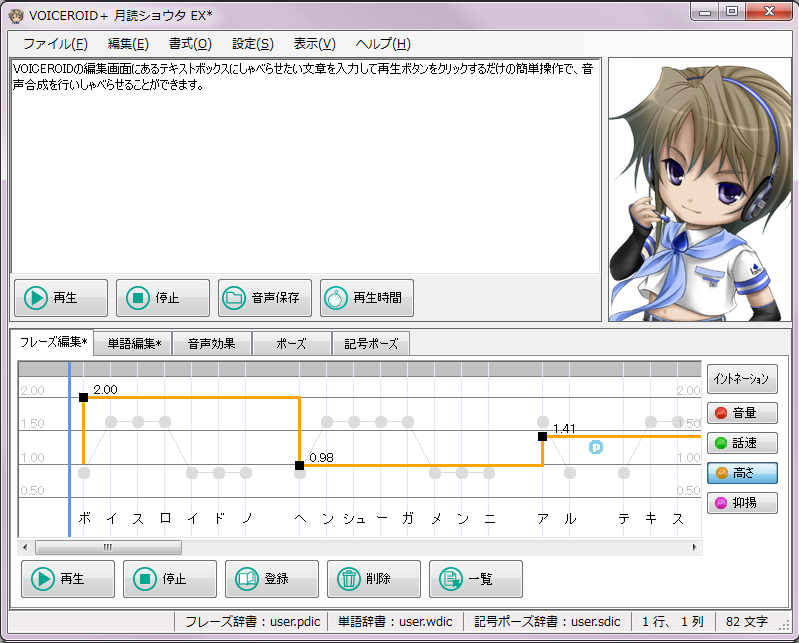
Task: Open the 設定(S) menu
Action: tap(253, 44)
